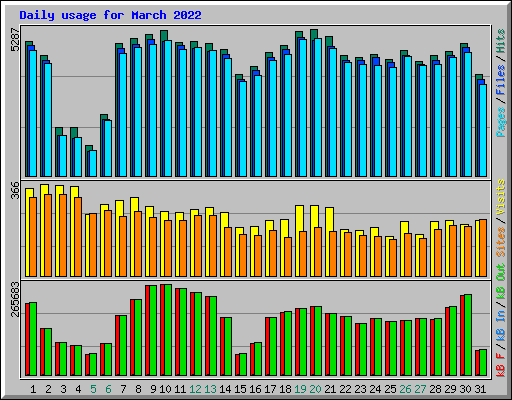Image resolution: width=512 pixels, height=400 pixels.
Task: Click day label 28 on x-axis
Action: (x=435, y=389)
